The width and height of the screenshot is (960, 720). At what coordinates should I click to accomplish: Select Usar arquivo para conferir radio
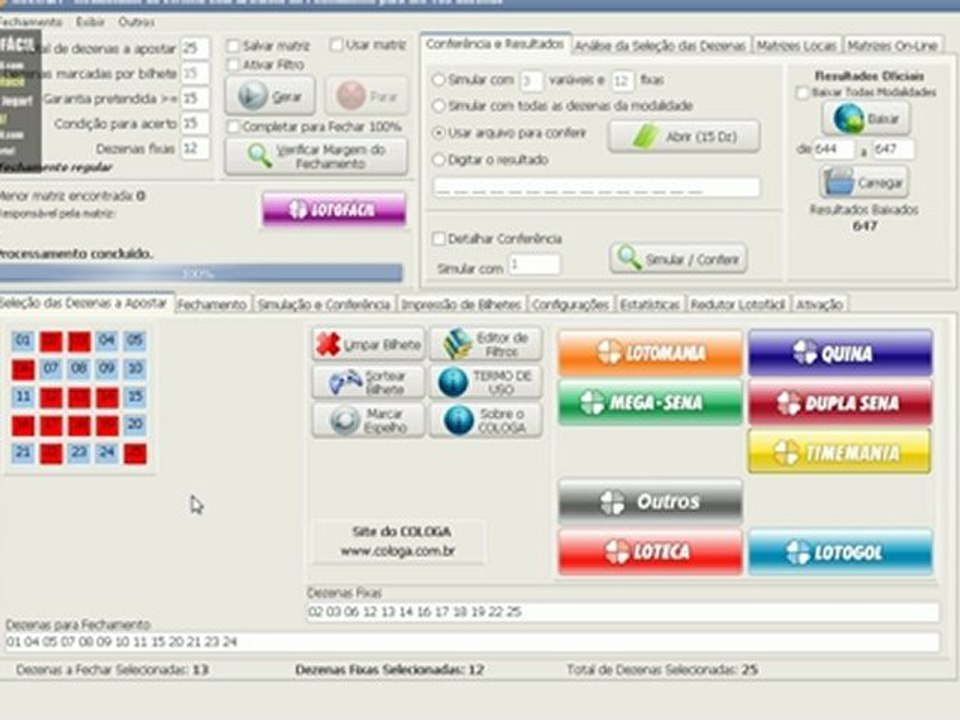438,132
